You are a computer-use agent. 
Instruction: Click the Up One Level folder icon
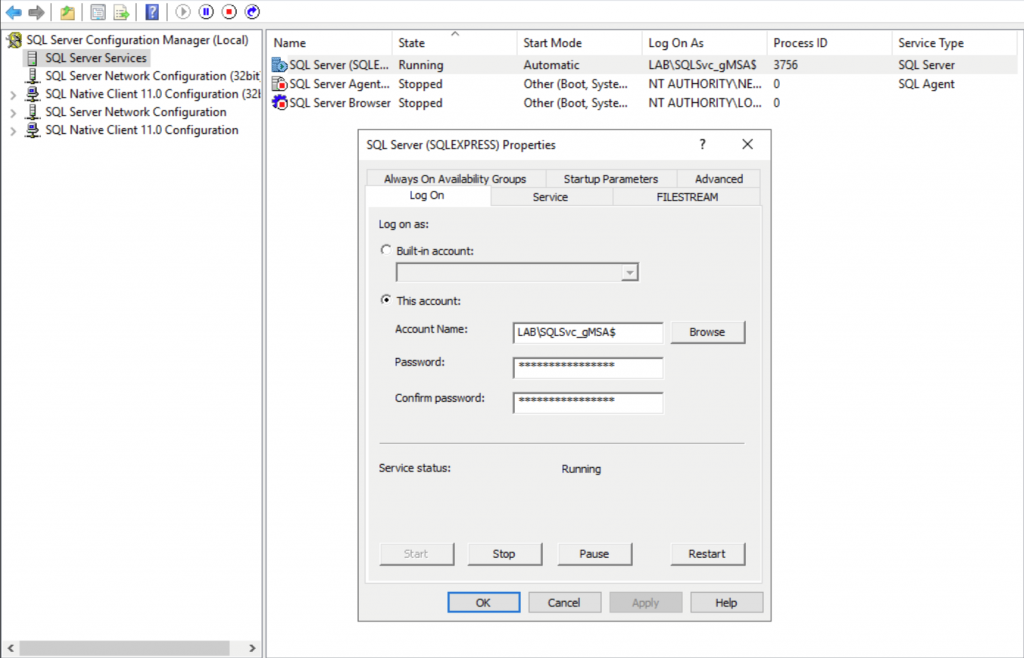pyautogui.click(x=67, y=12)
